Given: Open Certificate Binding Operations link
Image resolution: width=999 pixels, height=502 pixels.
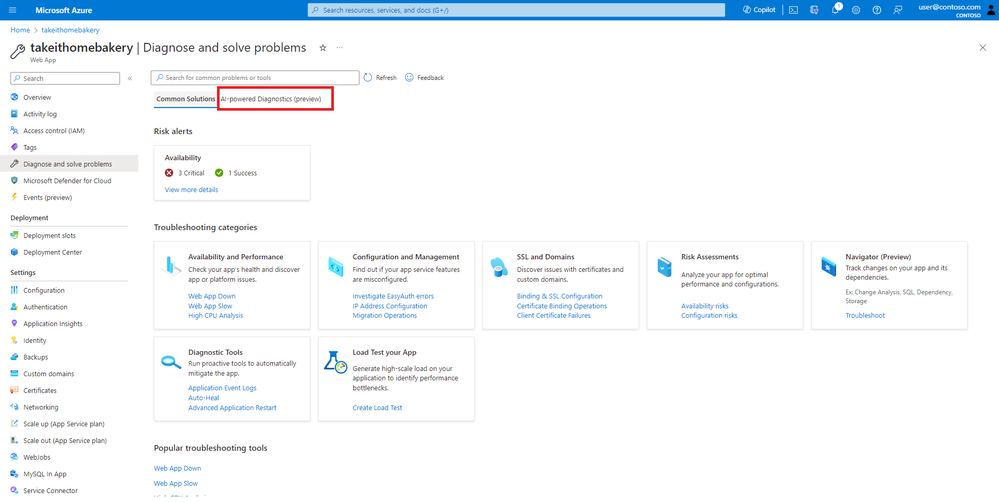Looking at the screenshot, I should [562, 306].
